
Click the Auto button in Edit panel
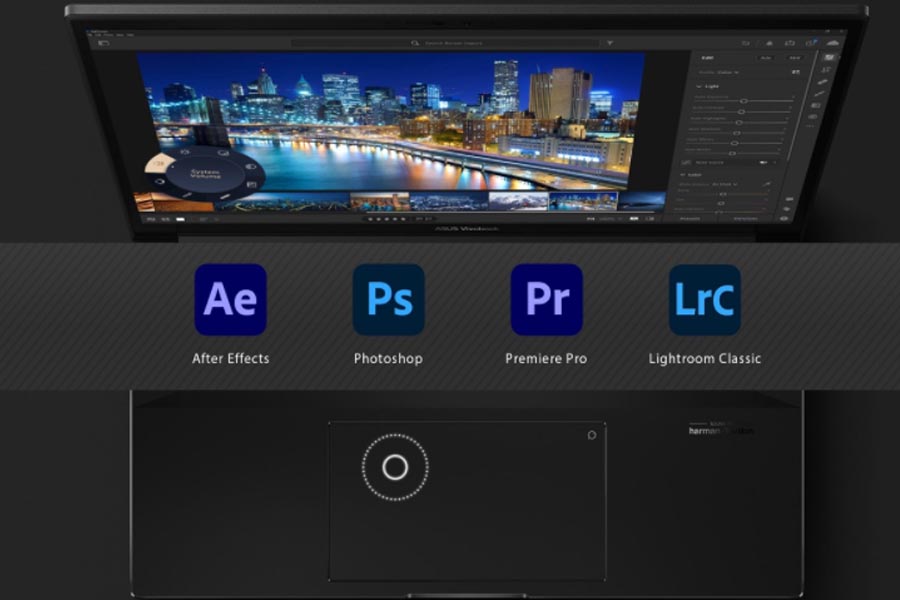point(767,58)
